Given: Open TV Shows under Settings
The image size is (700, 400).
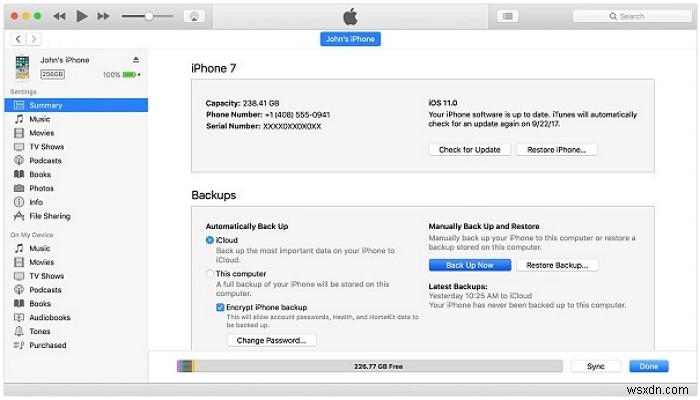Looking at the screenshot, I should 76,147.
